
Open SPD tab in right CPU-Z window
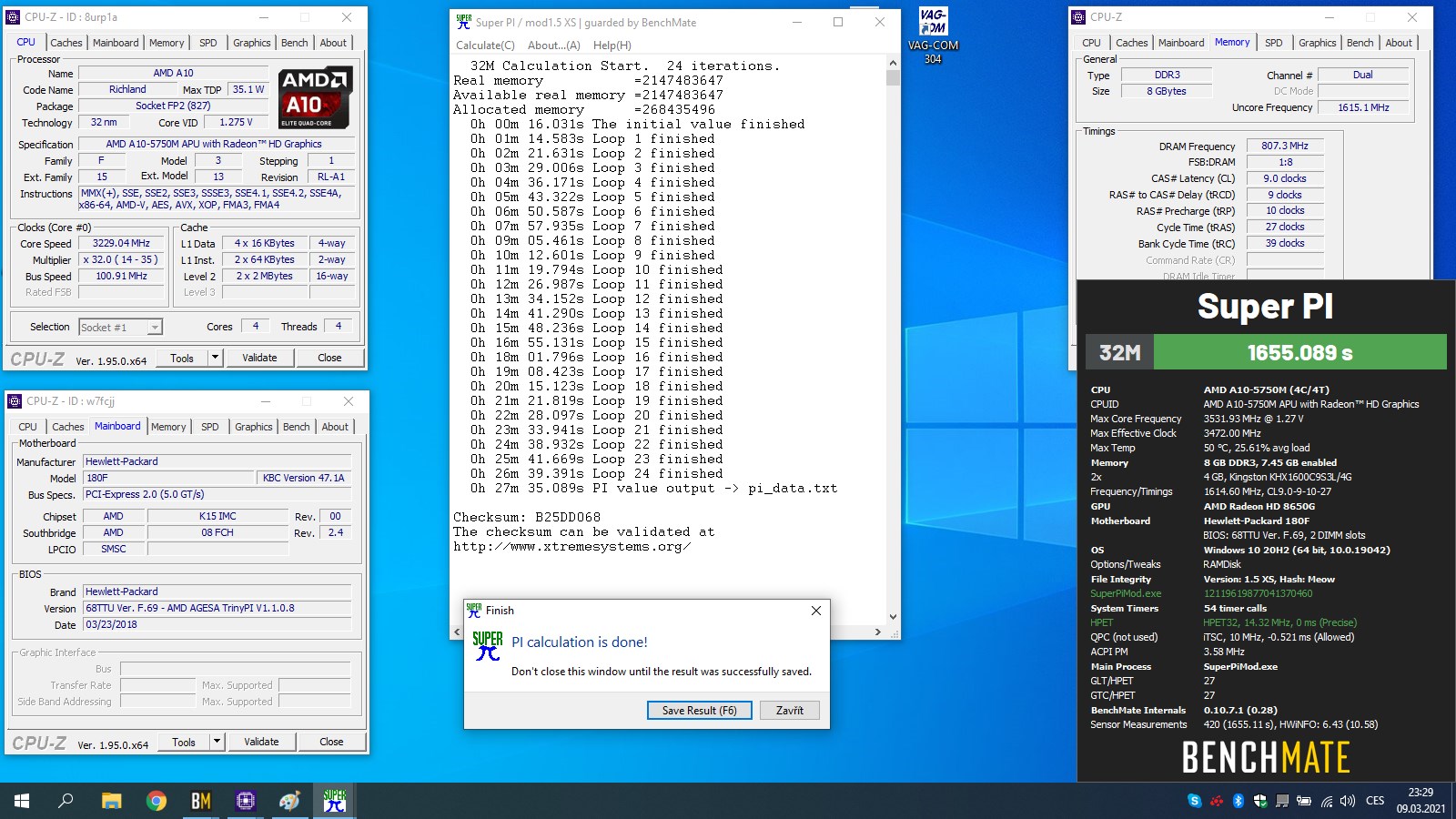[x=1274, y=43]
